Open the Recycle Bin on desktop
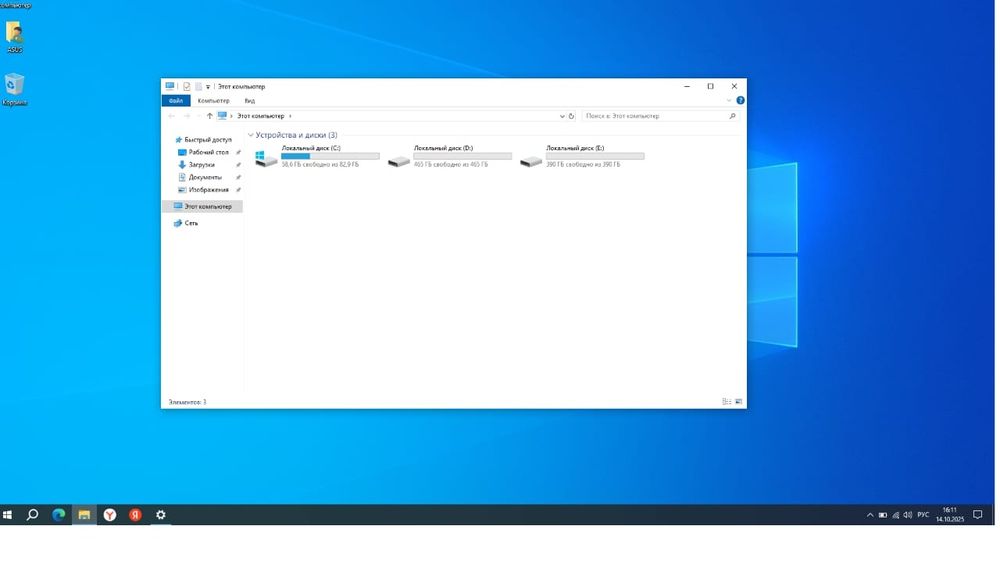The height and width of the screenshot is (563, 1000). 15,89
